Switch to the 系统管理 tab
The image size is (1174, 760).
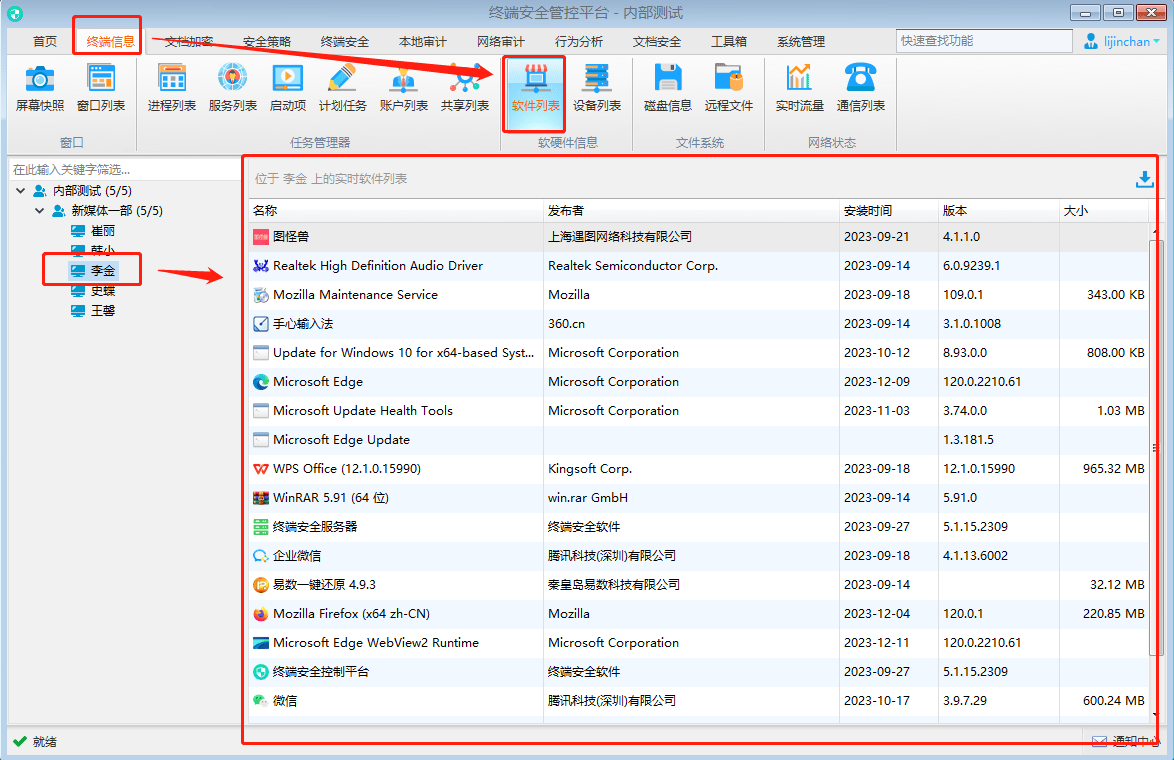point(800,41)
